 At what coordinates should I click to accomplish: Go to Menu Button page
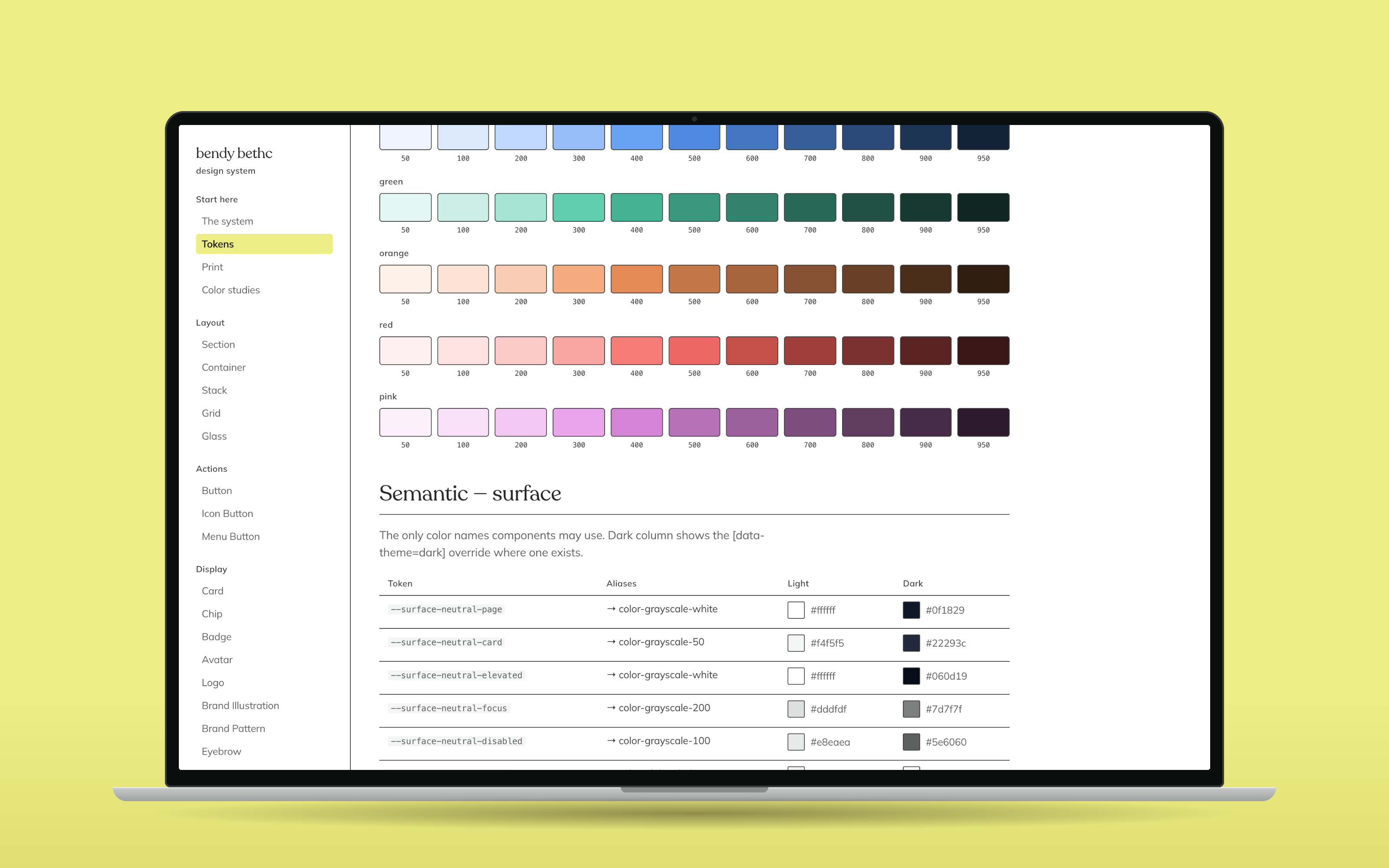coord(231,537)
